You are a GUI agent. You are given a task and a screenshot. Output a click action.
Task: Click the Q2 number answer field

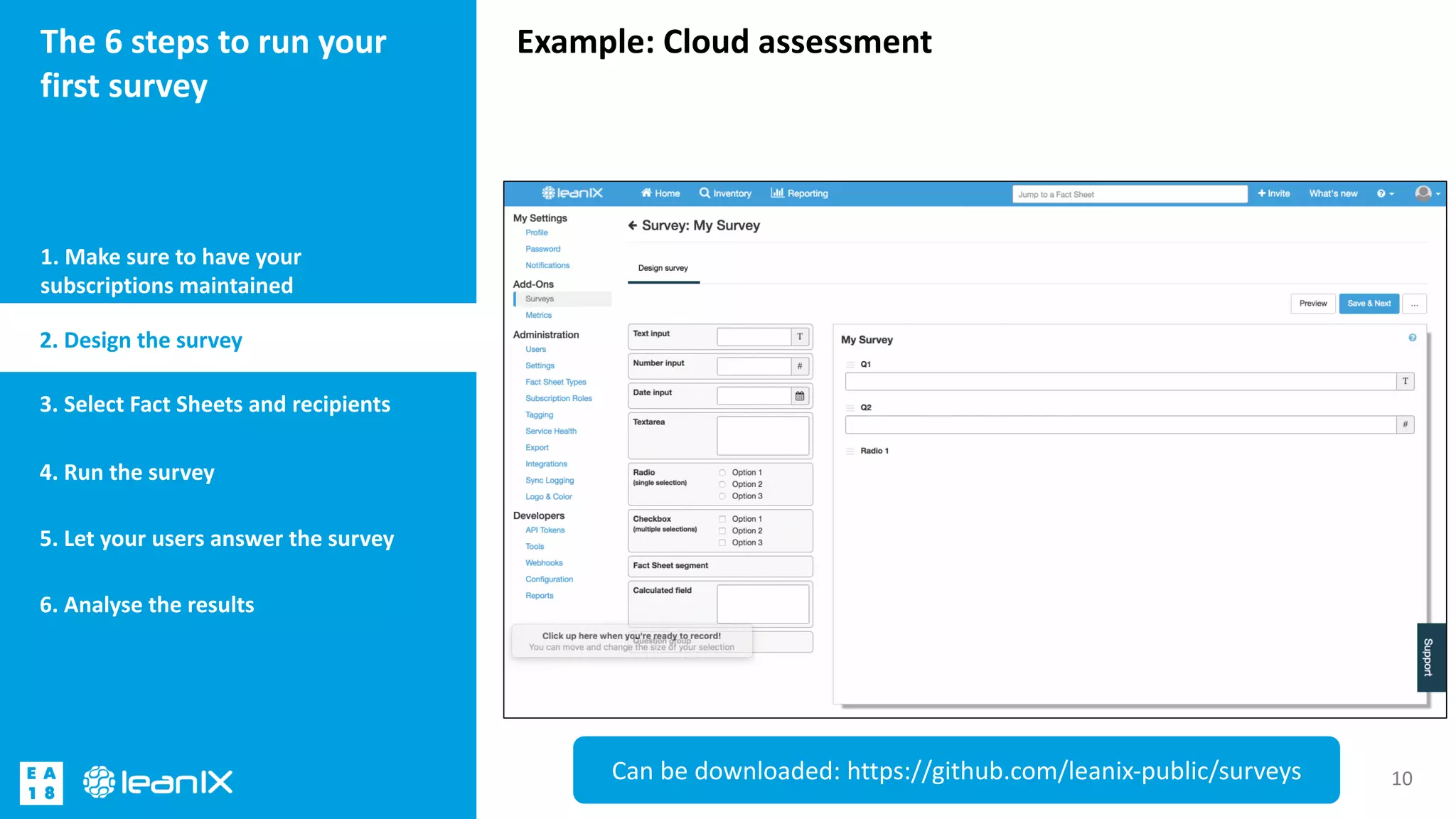tap(1120, 424)
